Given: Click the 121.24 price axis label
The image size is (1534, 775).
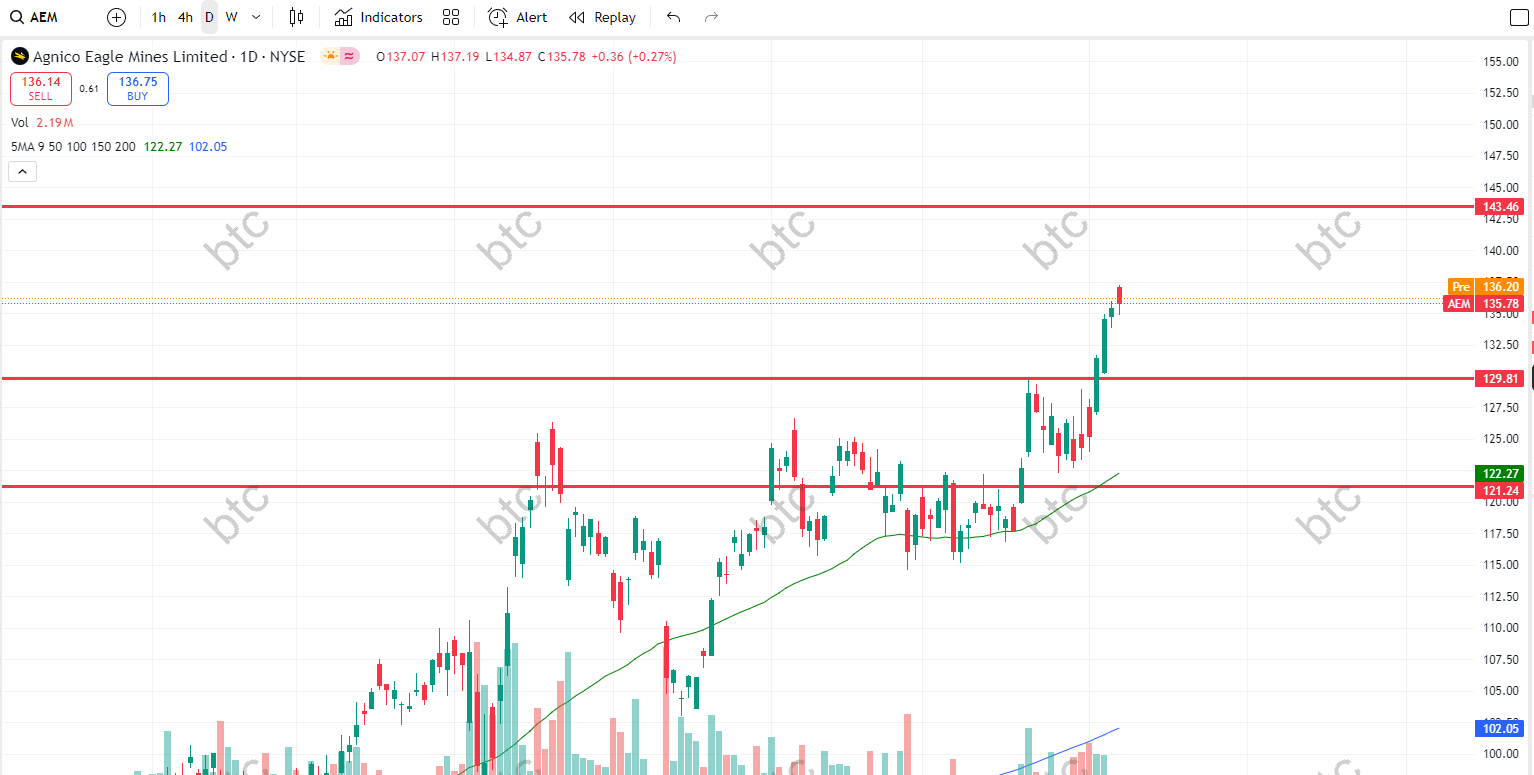Looking at the screenshot, I should click(x=1500, y=490).
